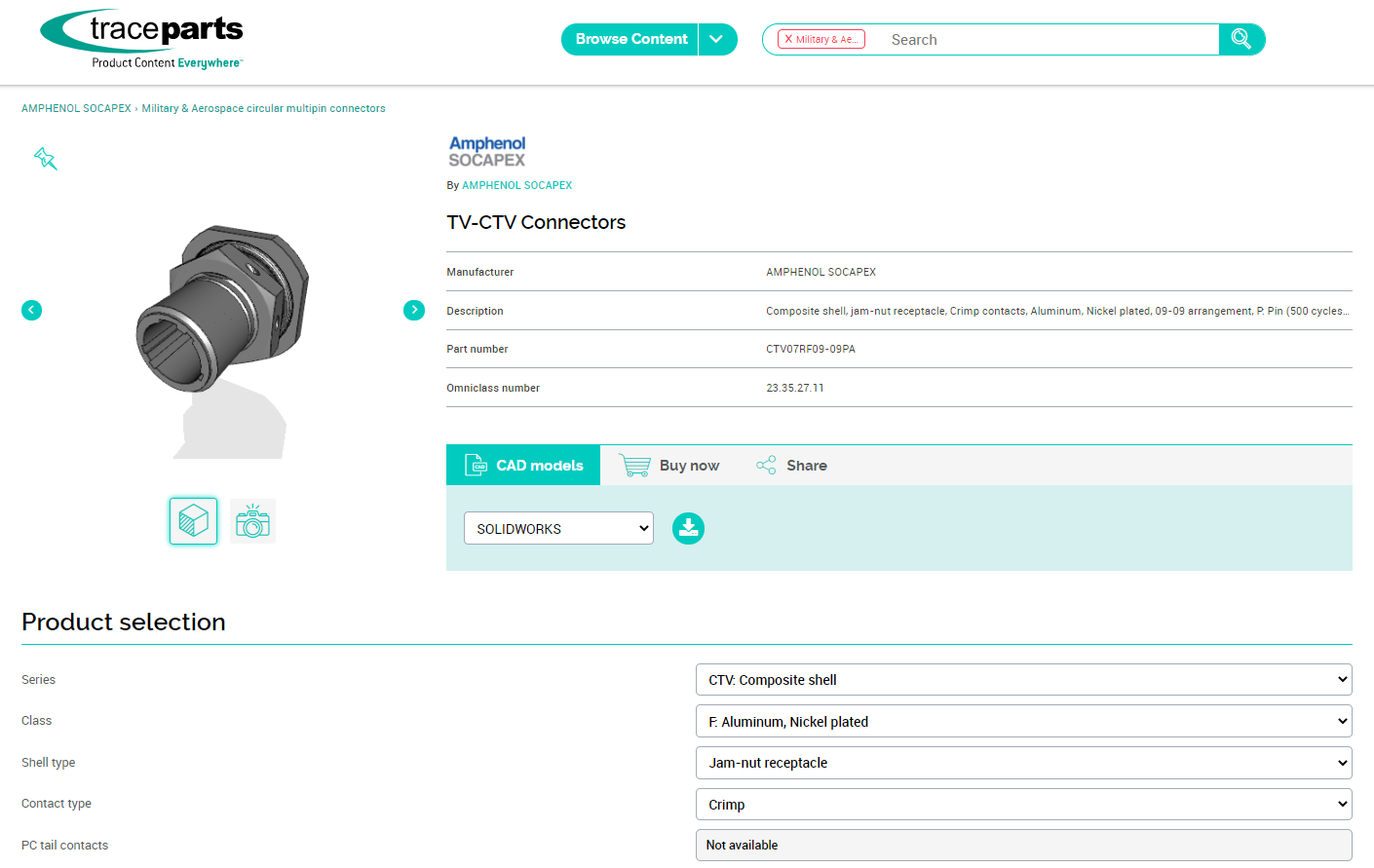Open the Share tab
Image resolution: width=1374 pixels, height=868 pixels.
point(792,466)
